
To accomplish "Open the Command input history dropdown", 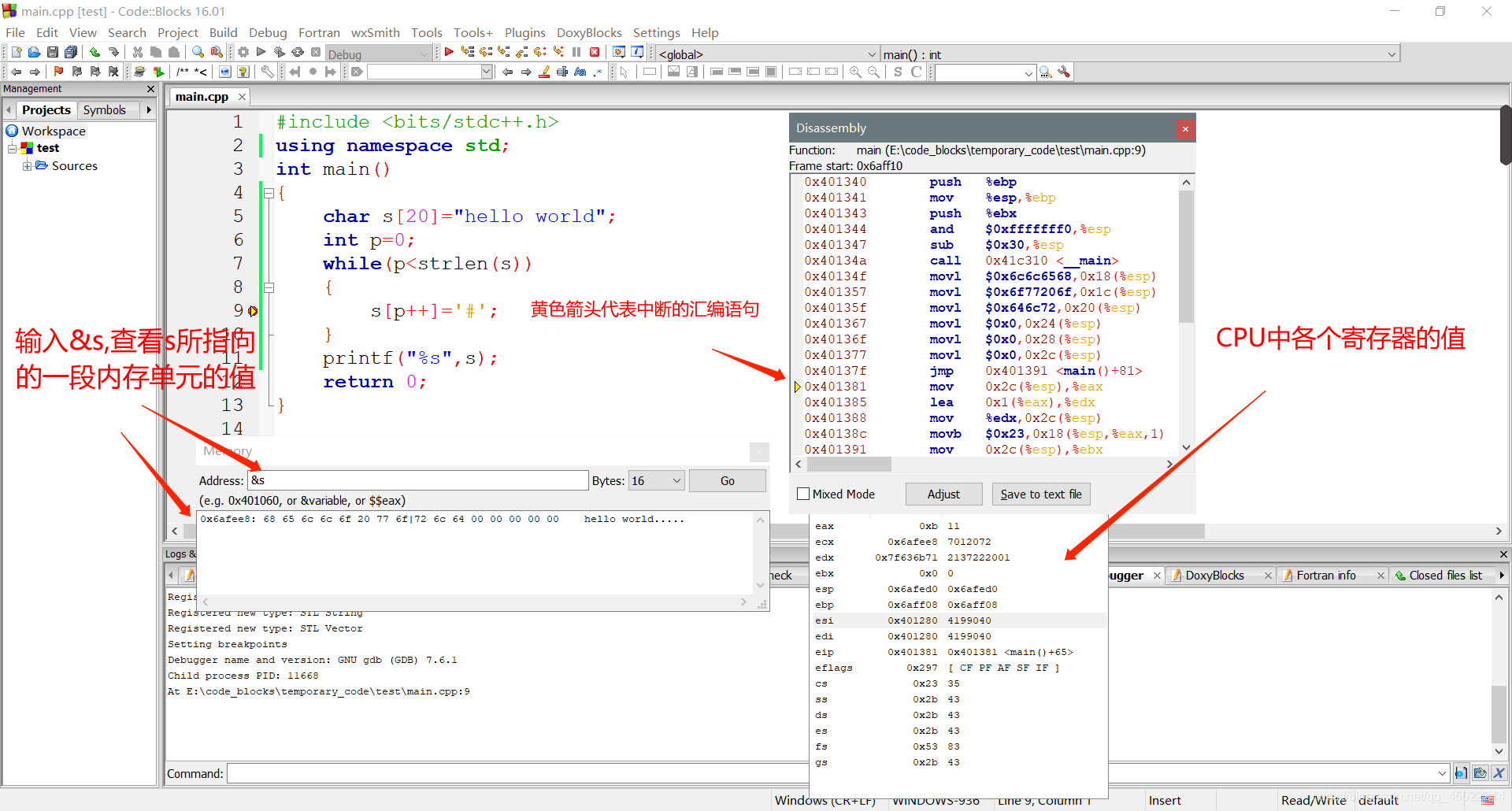I will pyautogui.click(x=1442, y=774).
